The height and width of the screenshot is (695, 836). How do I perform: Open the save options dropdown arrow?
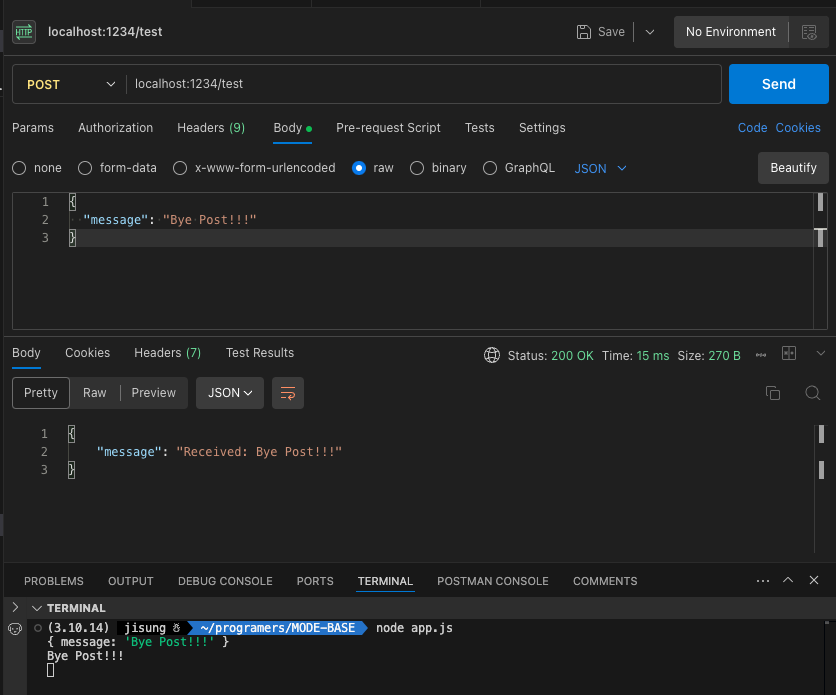pyautogui.click(x=649, y=32)
